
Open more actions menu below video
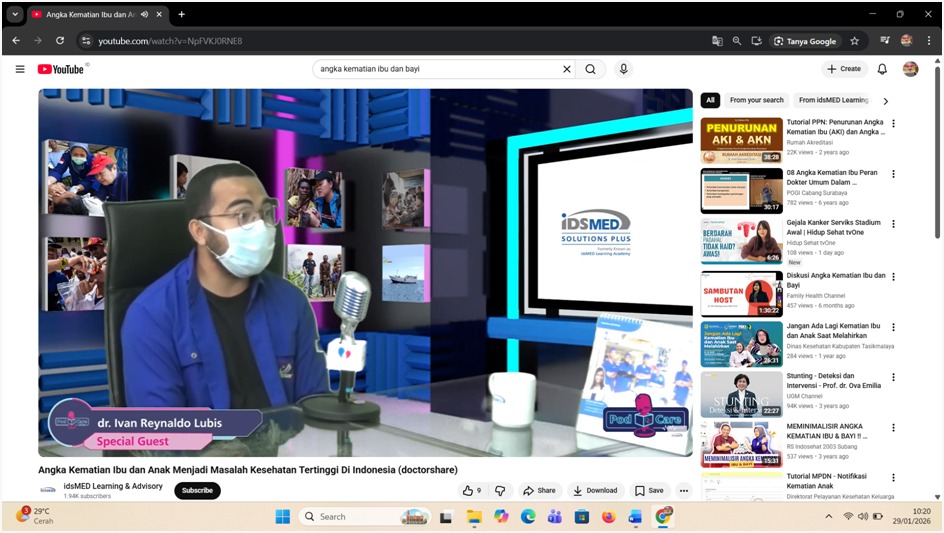pos(684,490)
